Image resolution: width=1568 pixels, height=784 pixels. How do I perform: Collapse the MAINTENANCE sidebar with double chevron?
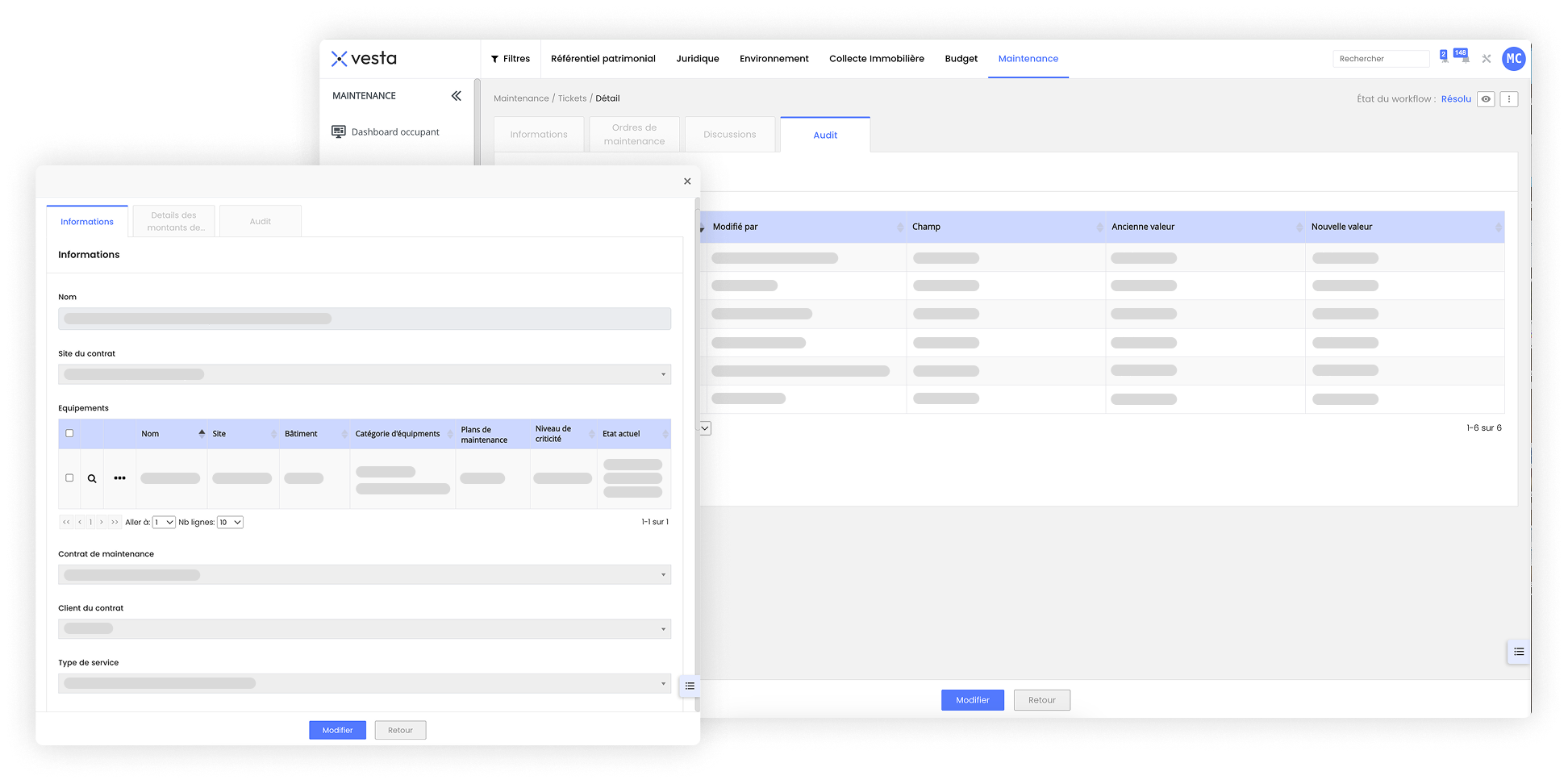[456, 96]
